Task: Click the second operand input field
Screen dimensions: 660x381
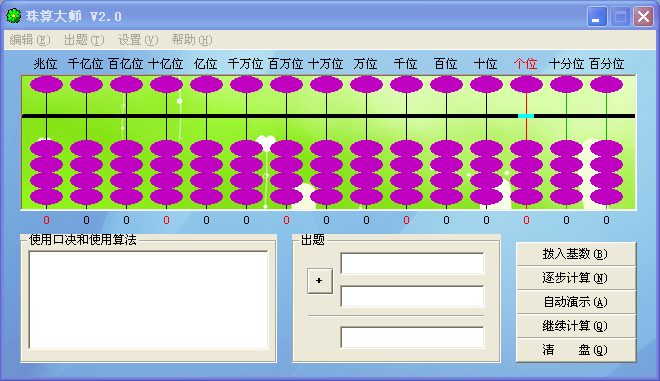Action: tap(412, 297)
